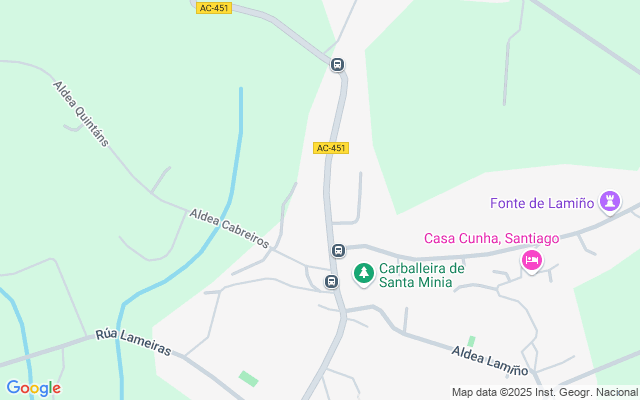Screen dimensions: 640x400
Task: Select the bus stop beside the Casa Cunha road junction
Action: (338, 250)
